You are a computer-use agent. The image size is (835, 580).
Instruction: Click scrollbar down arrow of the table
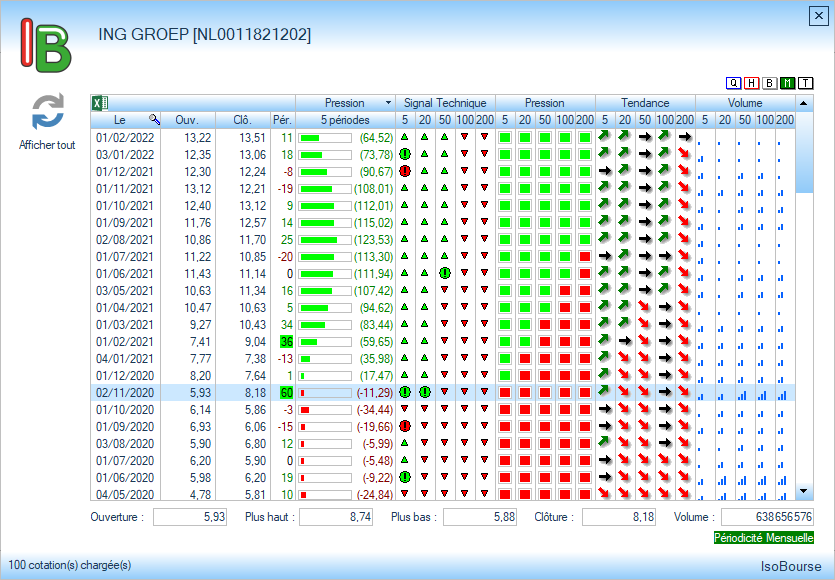point(804,491)
